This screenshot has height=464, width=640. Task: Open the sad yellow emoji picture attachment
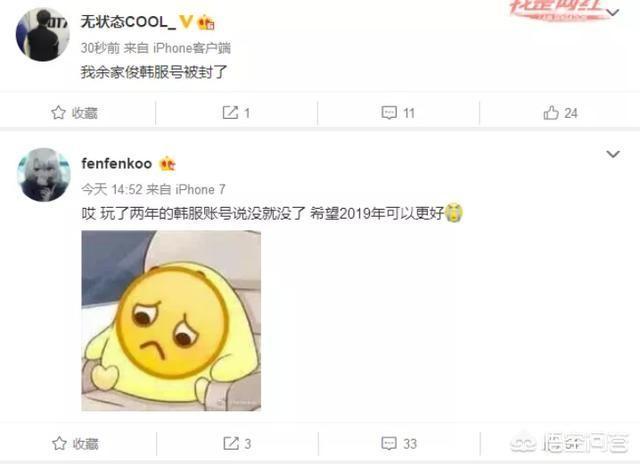[x=171, y=321]
